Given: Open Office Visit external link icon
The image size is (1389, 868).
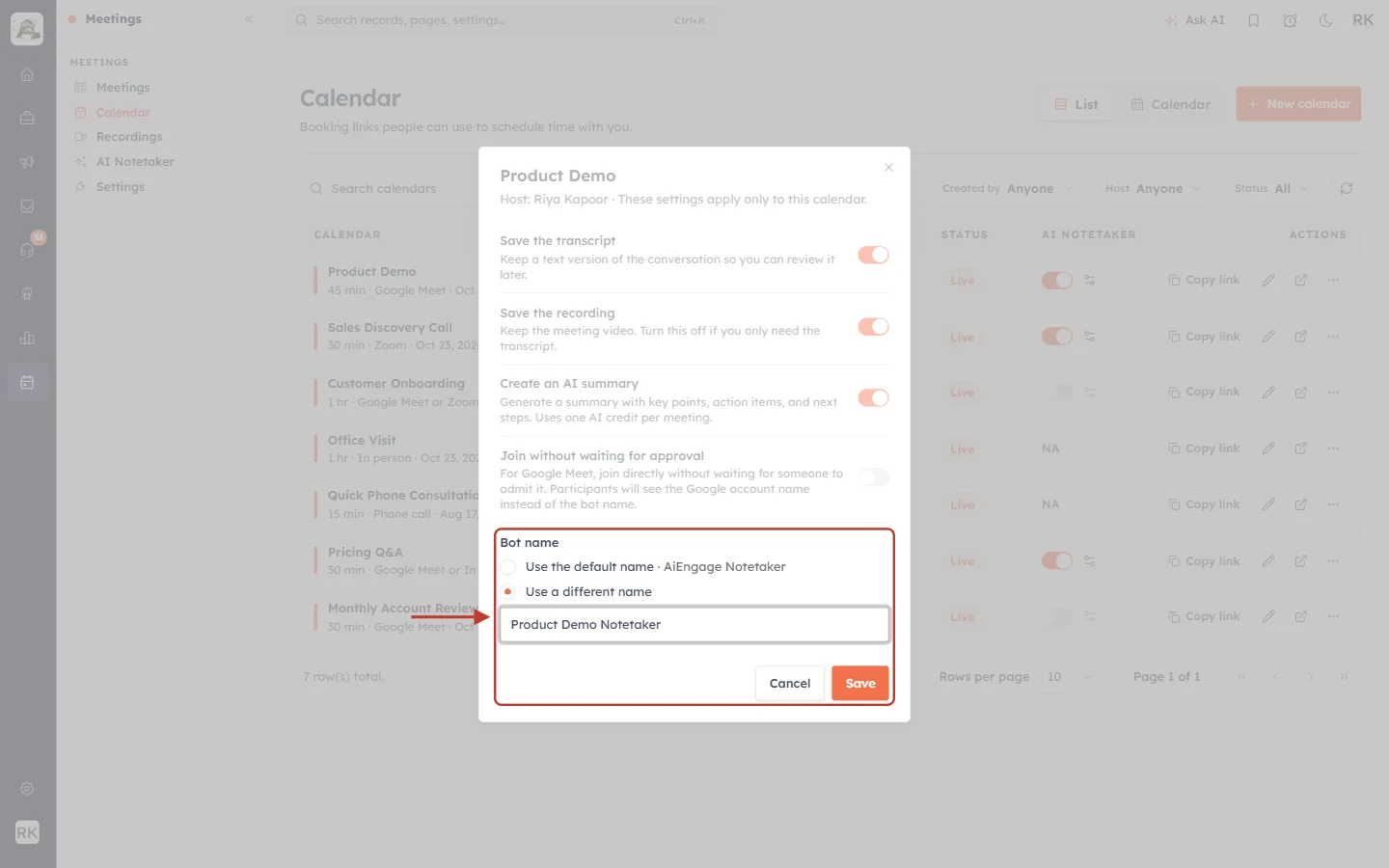Looking at the screenshot, I should (1300, 448).
